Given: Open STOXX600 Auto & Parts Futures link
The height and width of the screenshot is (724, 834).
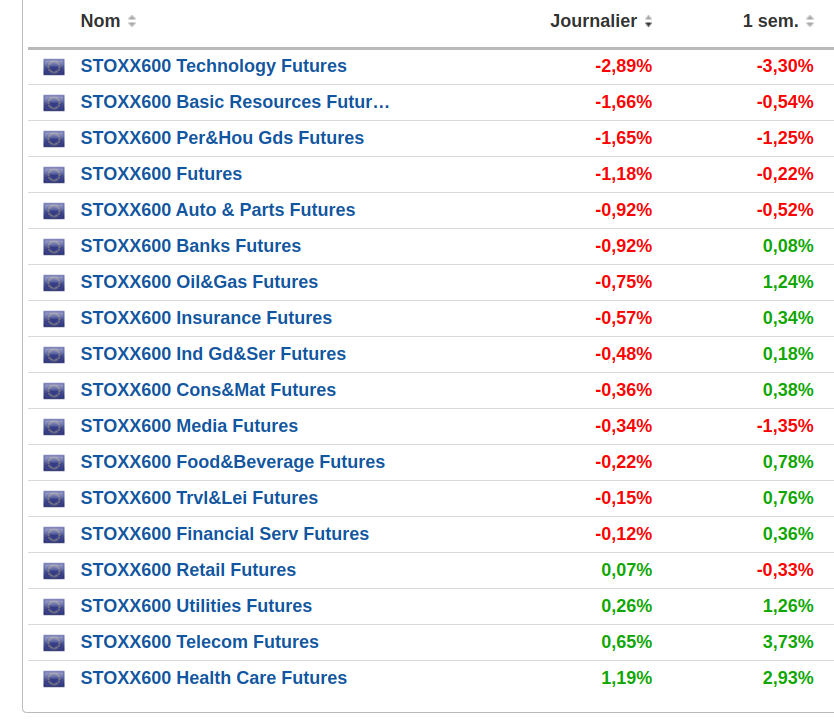Looking at the screenshot, I should coord(218,210).
